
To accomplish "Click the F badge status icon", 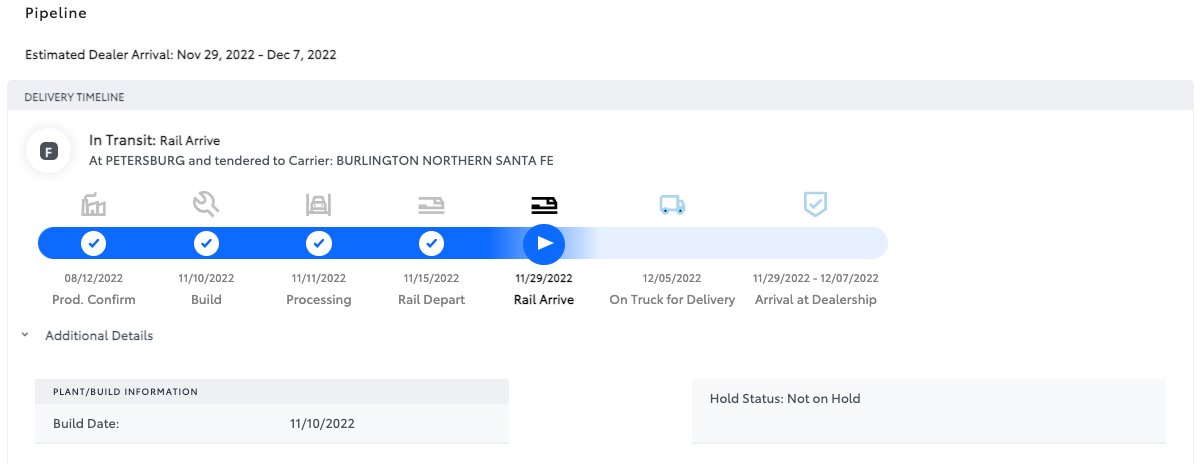I will [x=48, y=151].
